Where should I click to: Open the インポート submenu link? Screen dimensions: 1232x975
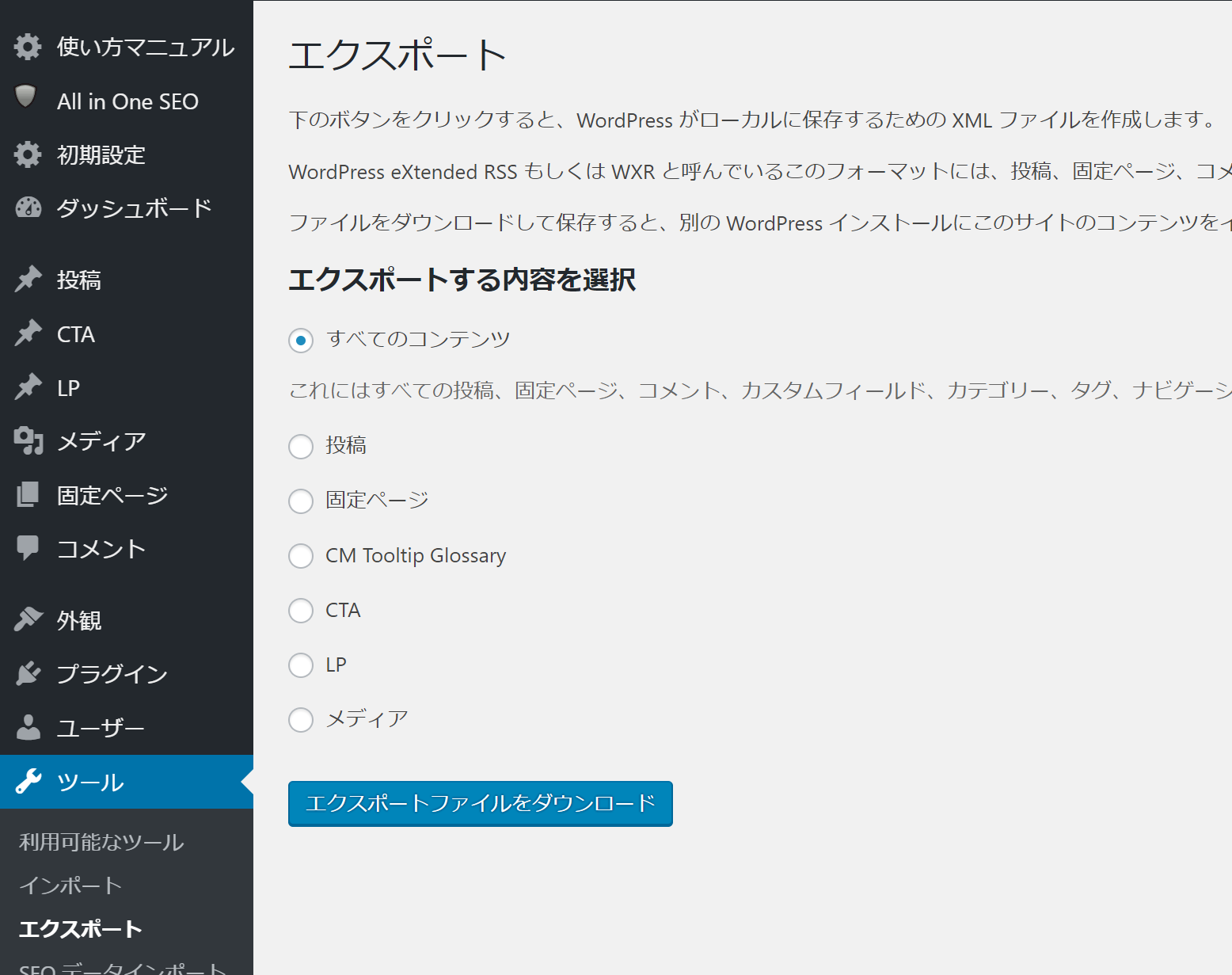[x=70, y=885]
